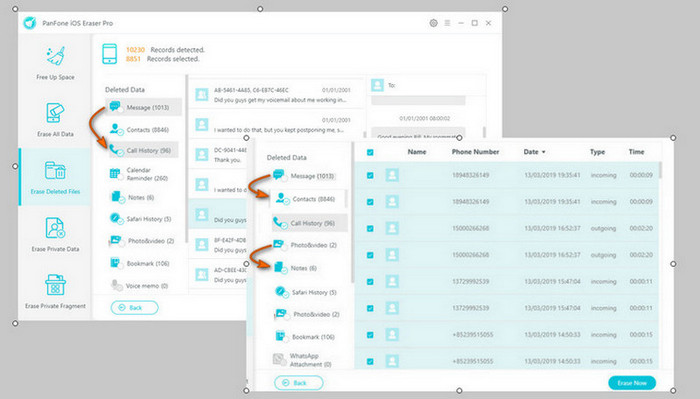Open the Erase Private Data section
This screenshot has height=399, width=700.
click(55, 234)
